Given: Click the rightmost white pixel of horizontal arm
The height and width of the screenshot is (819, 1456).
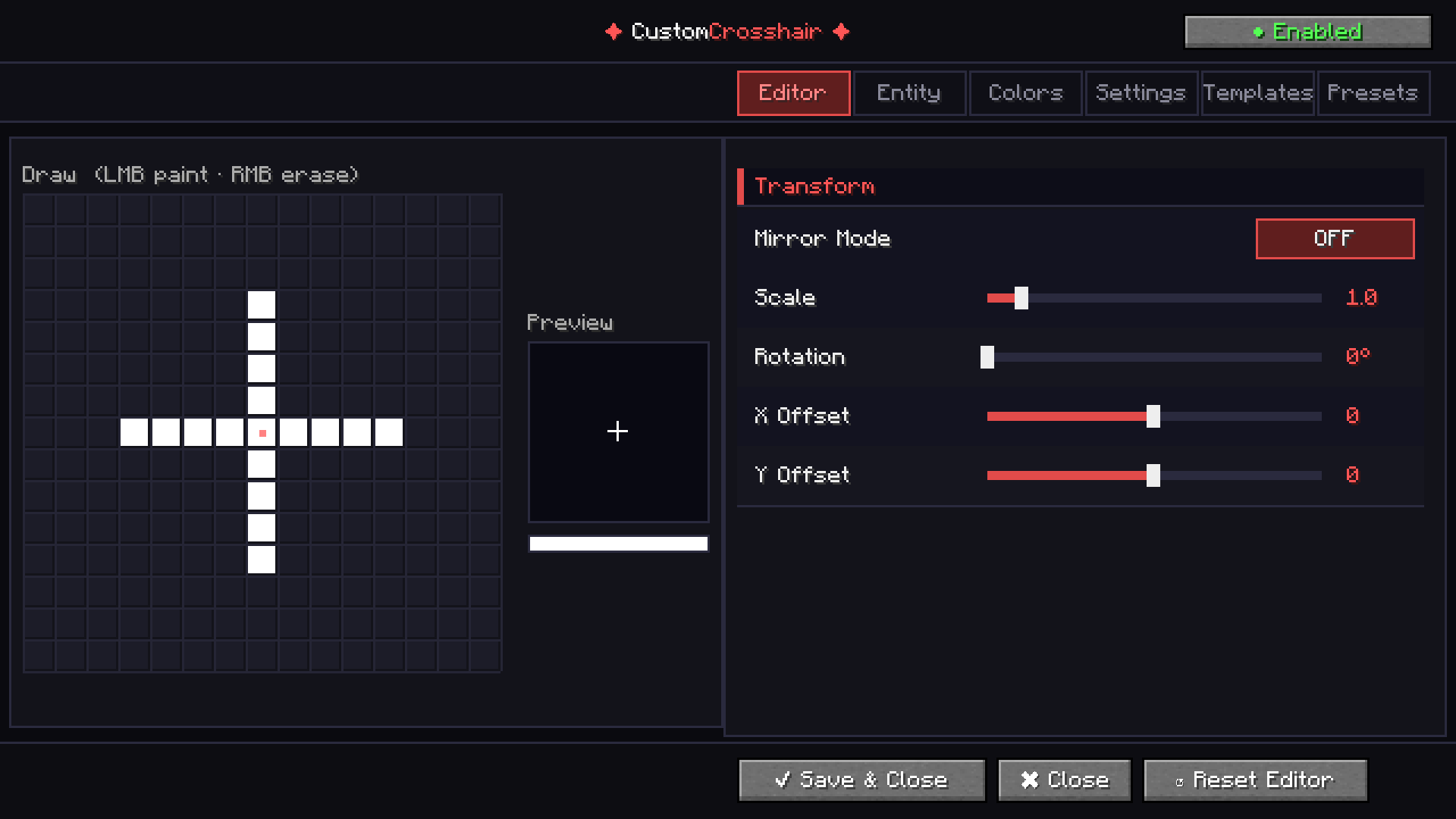Looking at the screenshot, I should (389, 432).
